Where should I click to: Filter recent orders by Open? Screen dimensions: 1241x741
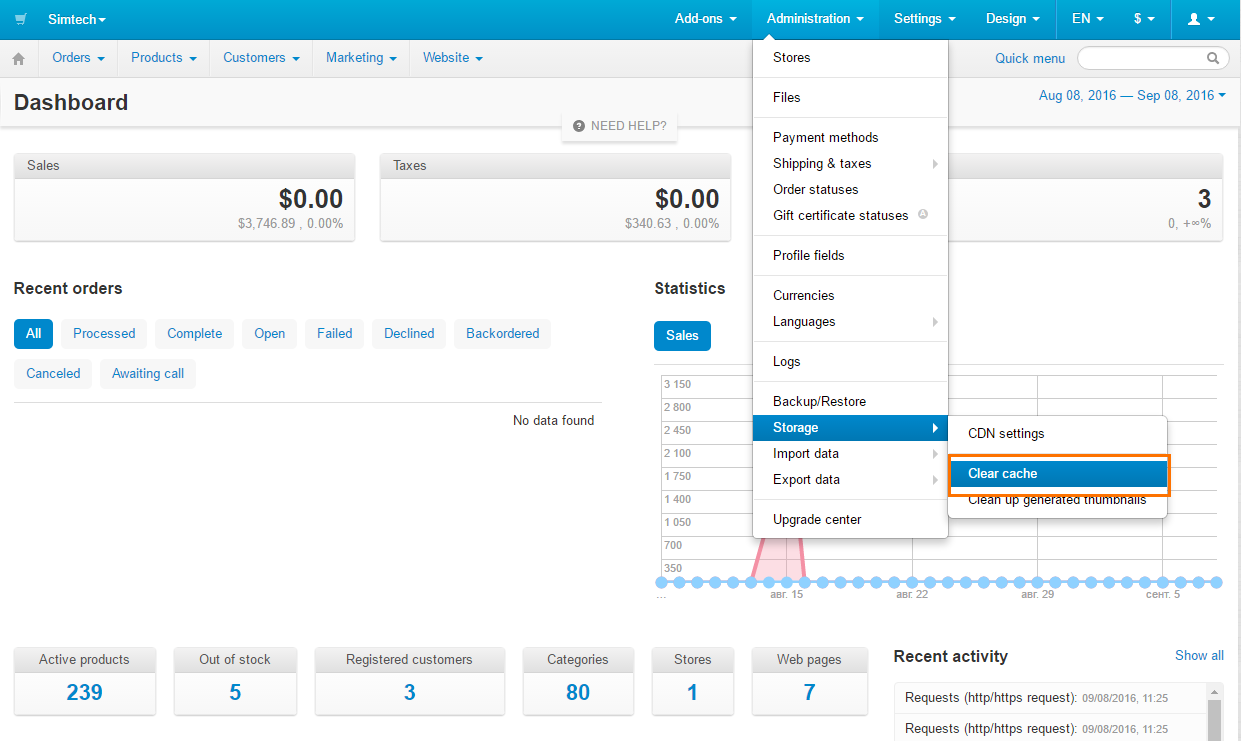pos(269,334)
